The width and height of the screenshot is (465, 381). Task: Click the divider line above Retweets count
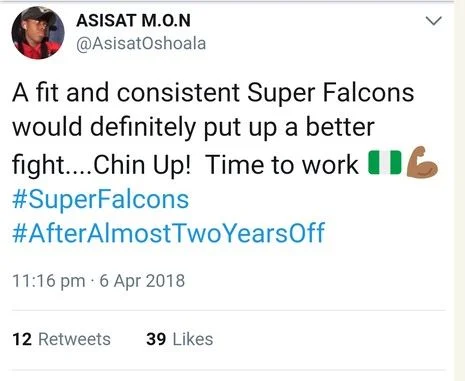pyautogui.click(x=229, y=310)
